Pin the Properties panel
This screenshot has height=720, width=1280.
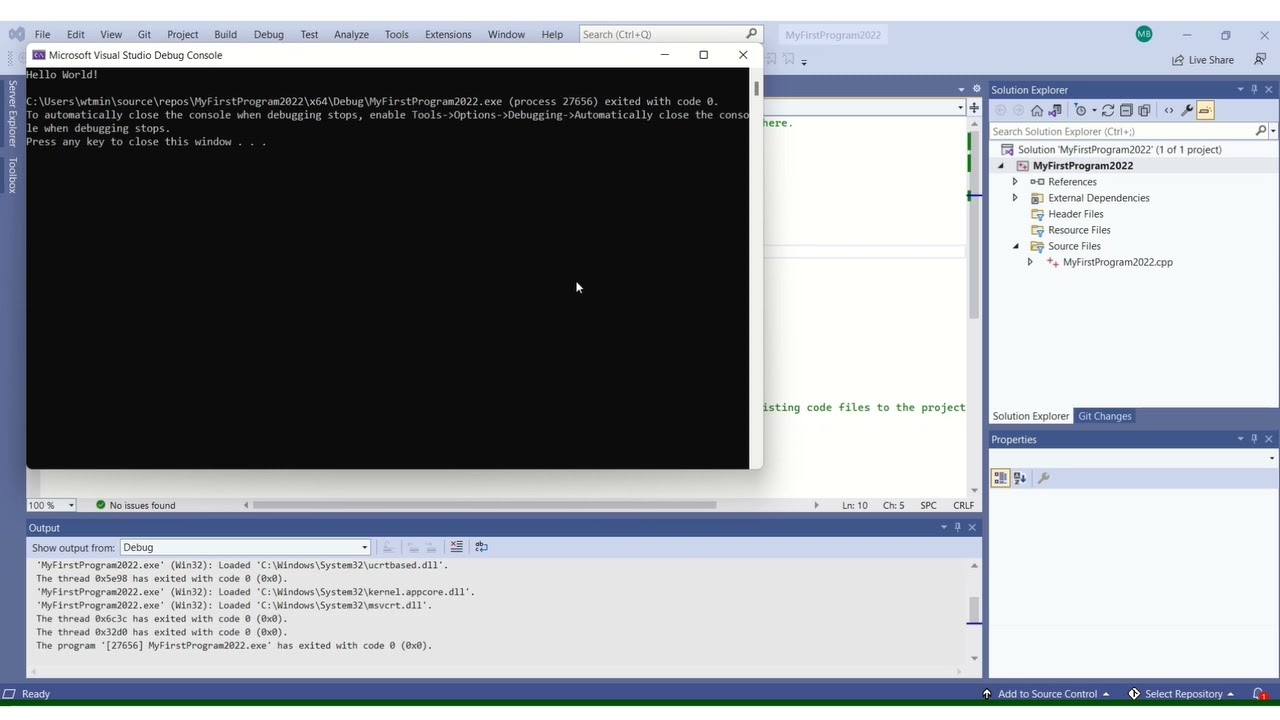(1254, 439)
